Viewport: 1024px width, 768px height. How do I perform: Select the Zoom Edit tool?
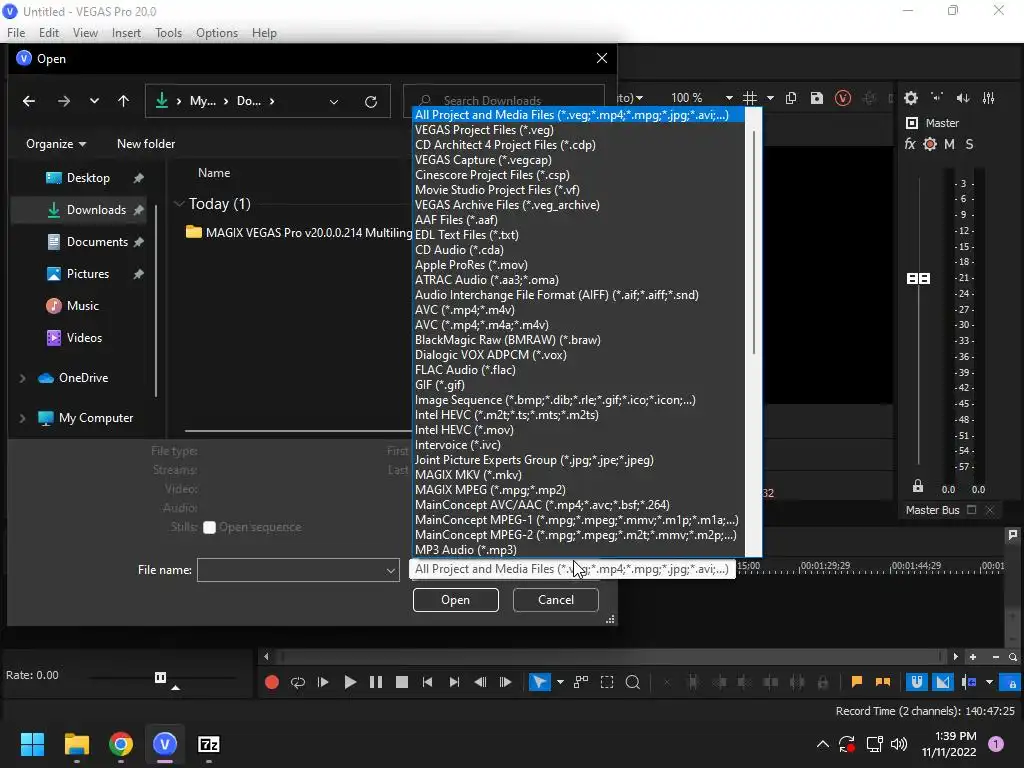[632, 682]
